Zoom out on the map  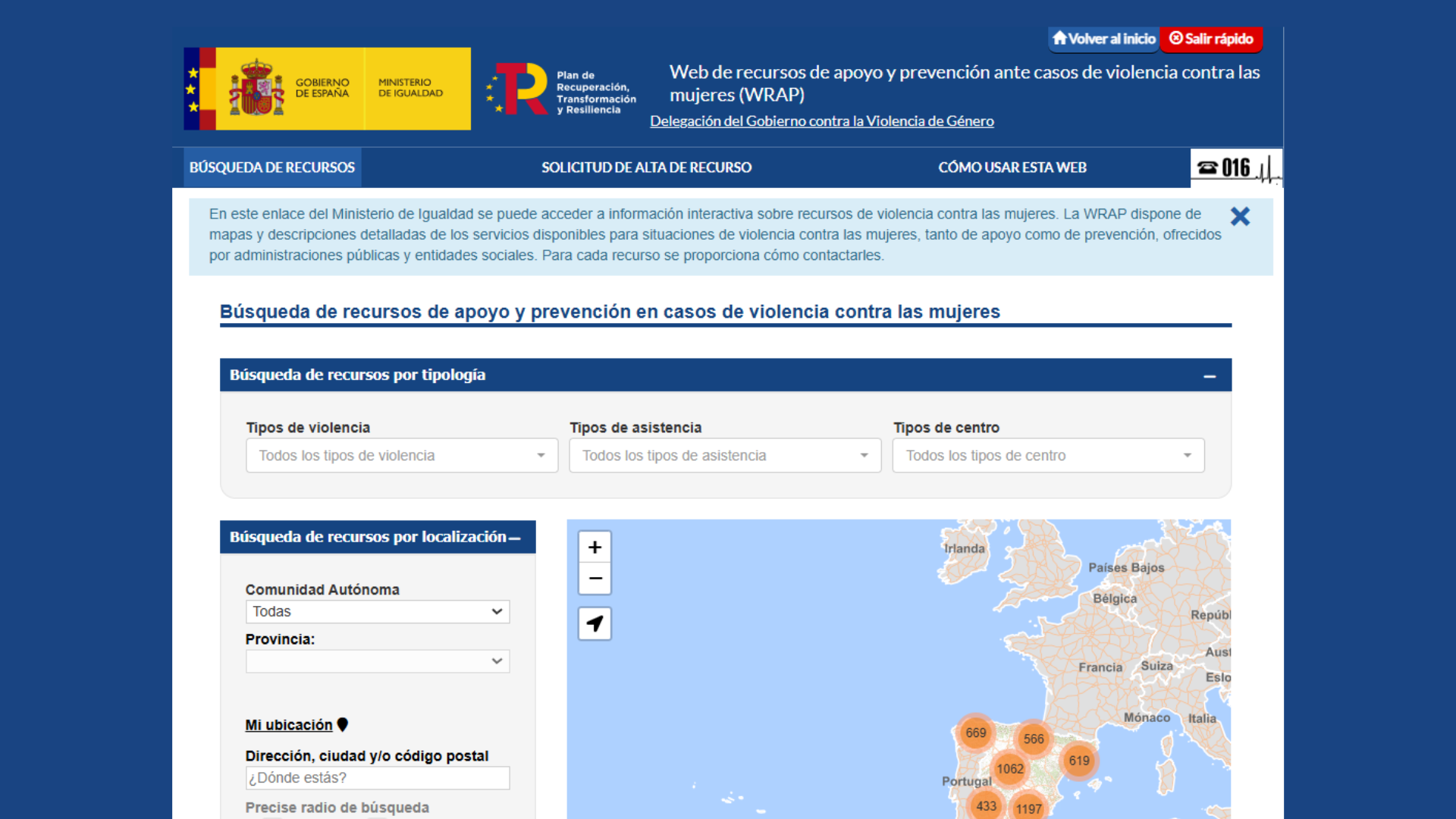[595, 579]
